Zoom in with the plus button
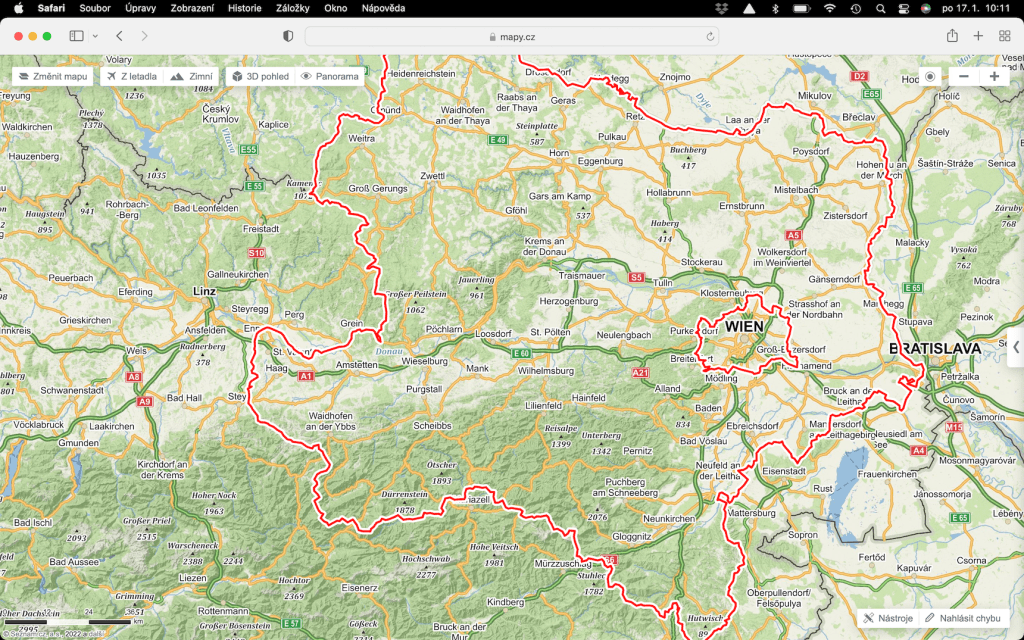This screenshot has height=640, width=1024. click(x=994, y=77)
